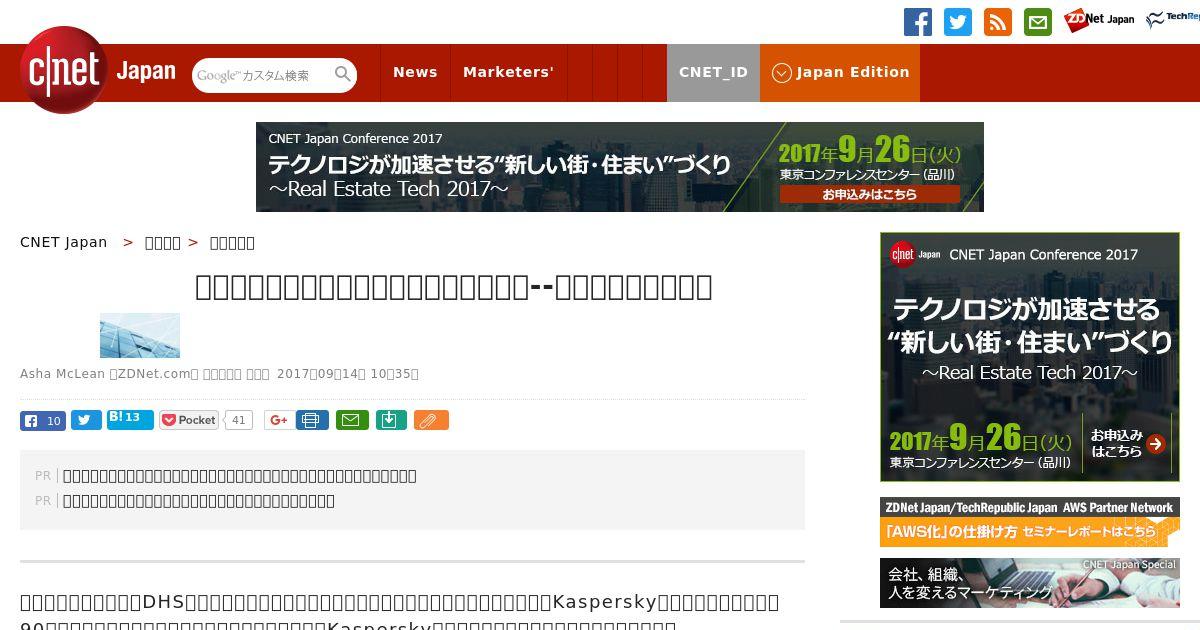Visit the ZDNet Japan logo link
Image resolution: width=1200 pixels, height=630 pixels.
click(1099, 20)
